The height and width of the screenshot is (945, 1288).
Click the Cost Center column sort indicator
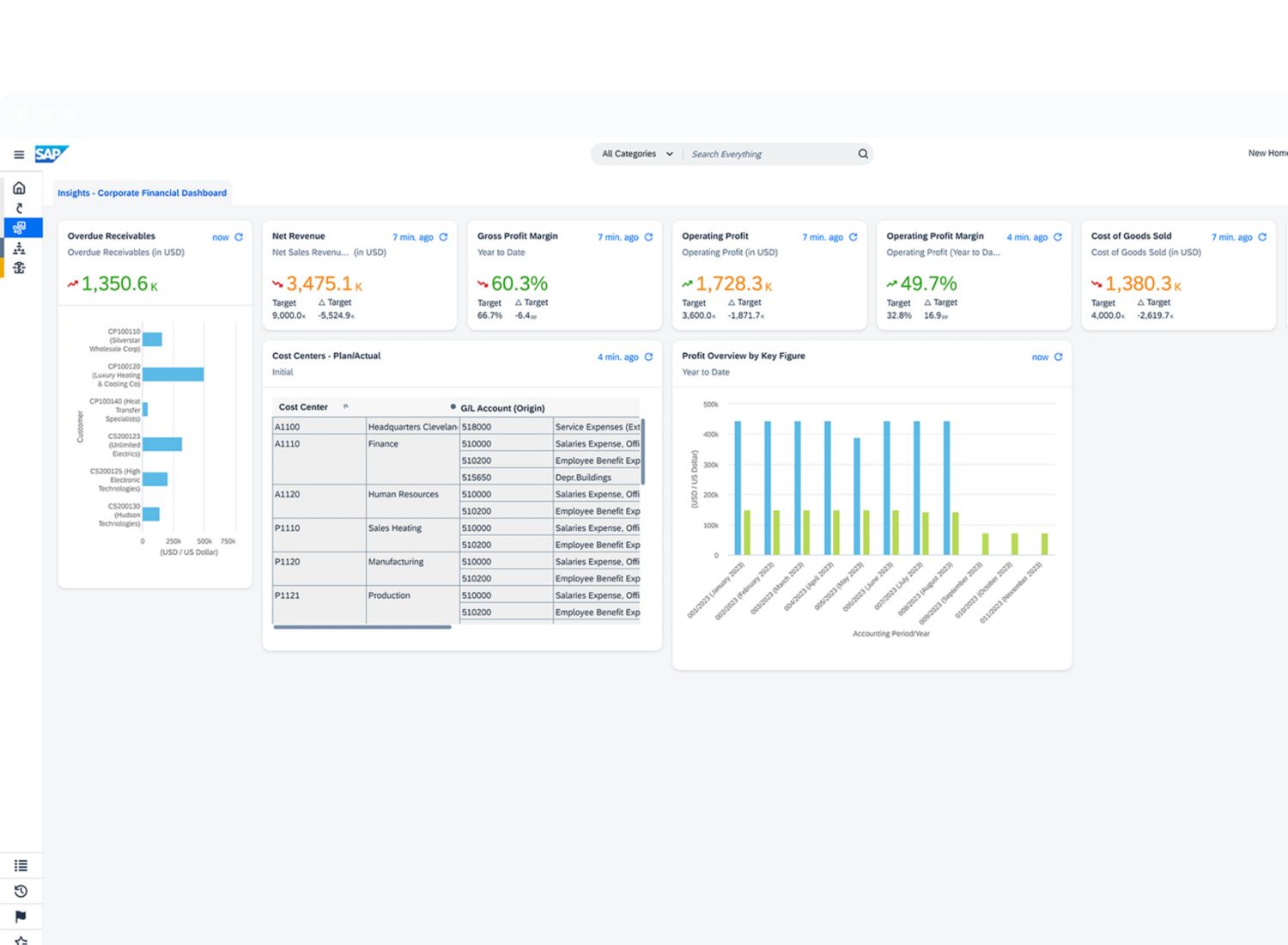[x=346, y=406]
